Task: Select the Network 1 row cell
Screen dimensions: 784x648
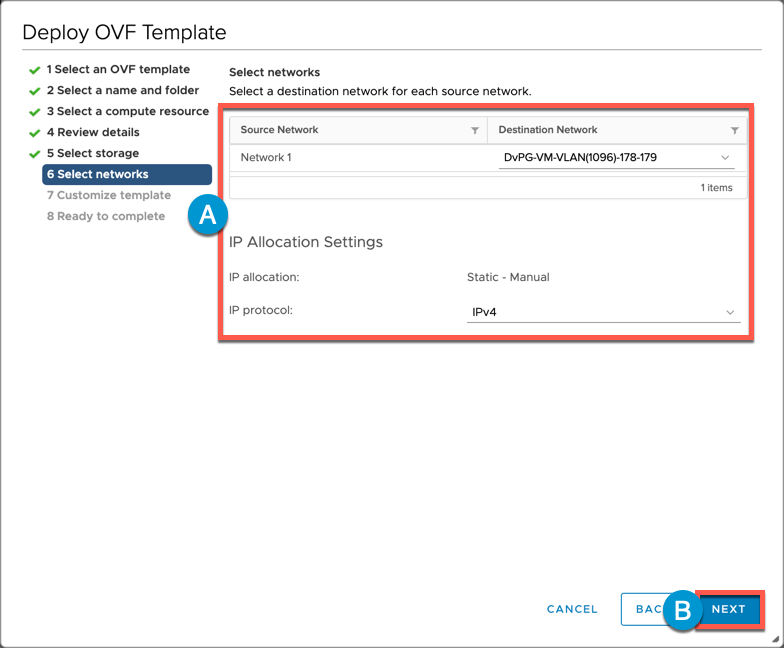Action: tap(266, 158)
